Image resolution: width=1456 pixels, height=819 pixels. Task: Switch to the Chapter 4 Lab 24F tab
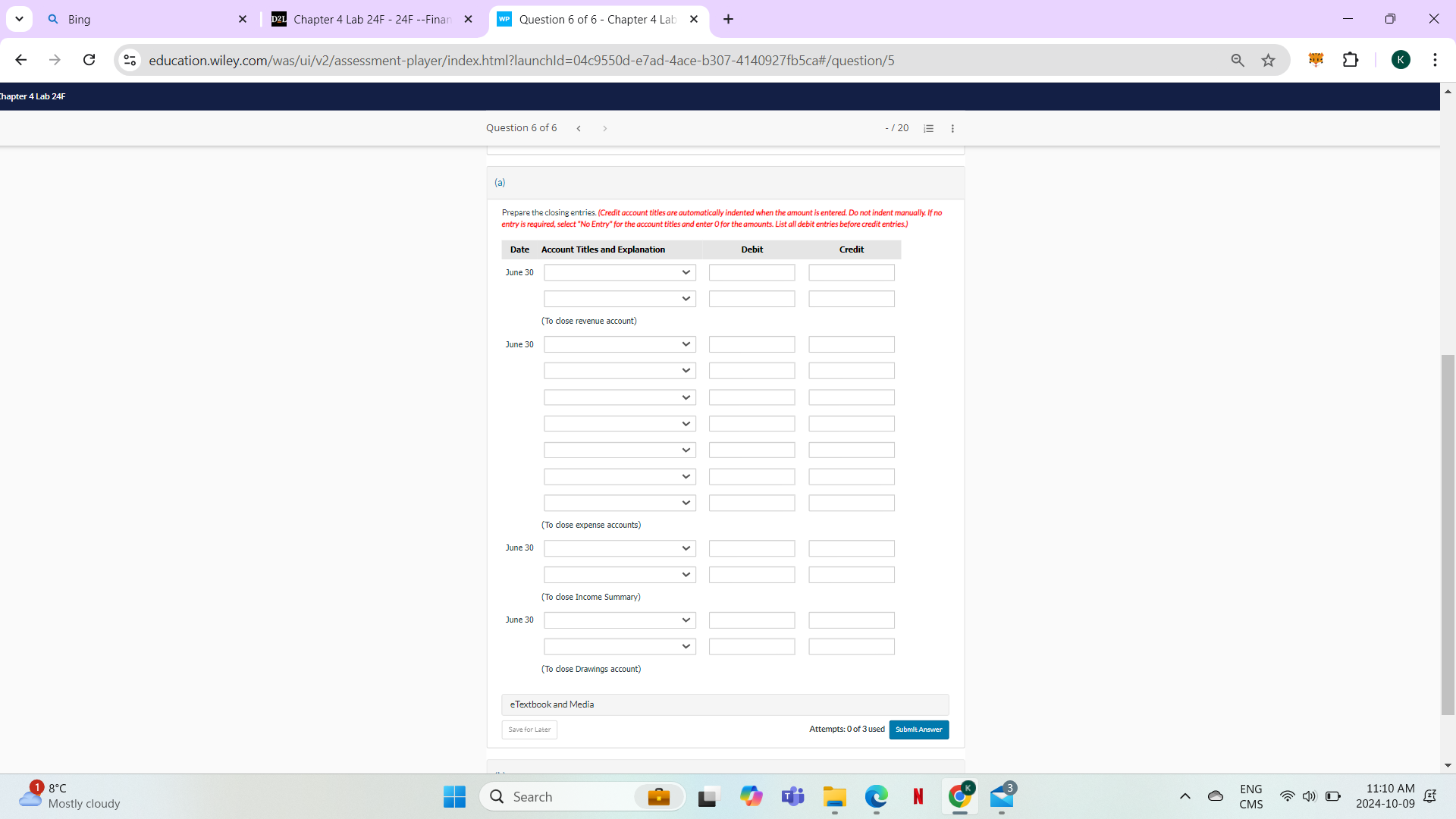click(x=364, y=19)
